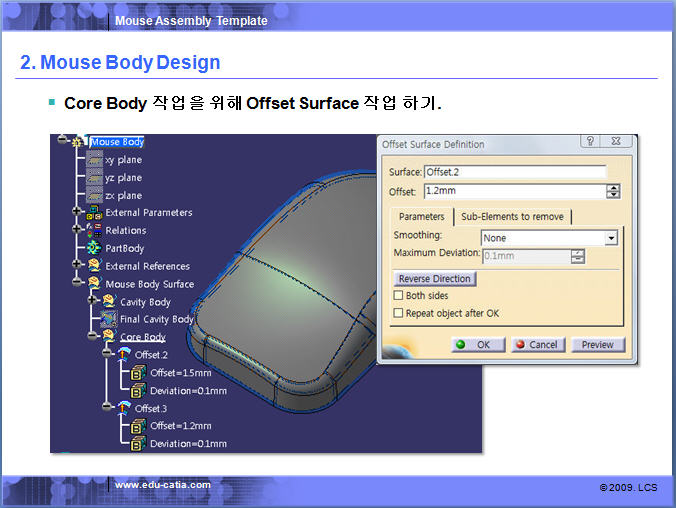
Task: Collapse the Mouse Body Surface node
Action: (77, 284)
